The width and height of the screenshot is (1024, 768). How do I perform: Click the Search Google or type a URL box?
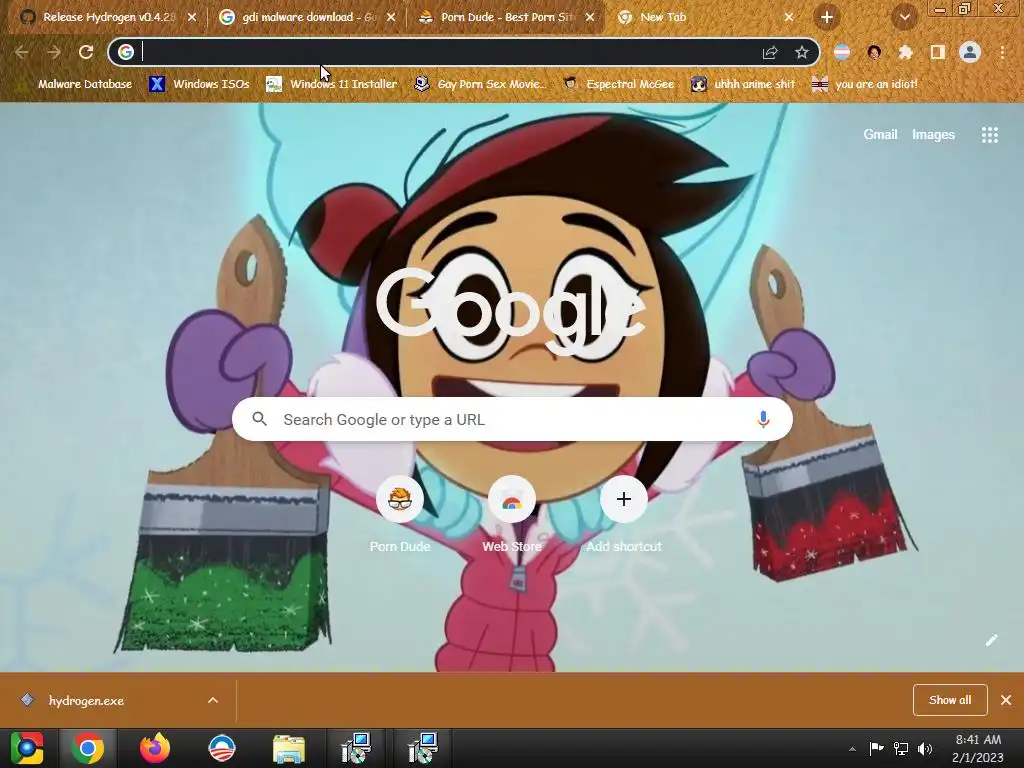pyautogui.click(x=512, y=419)
